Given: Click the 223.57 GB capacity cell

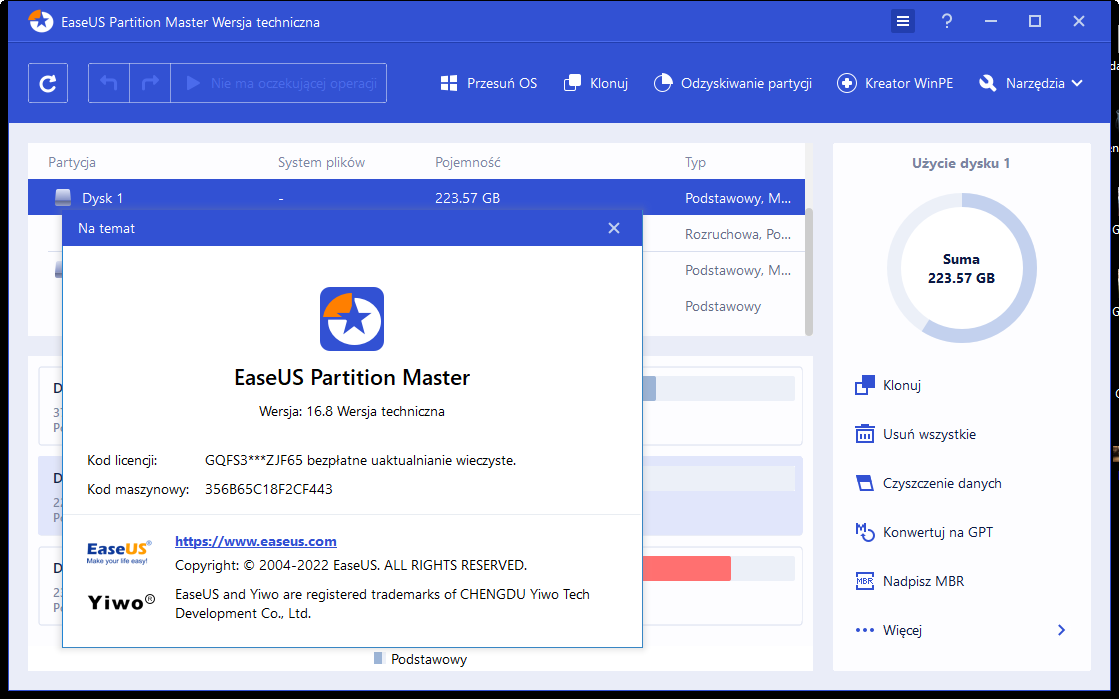Looking at the screenshot, I should point(467,198).
